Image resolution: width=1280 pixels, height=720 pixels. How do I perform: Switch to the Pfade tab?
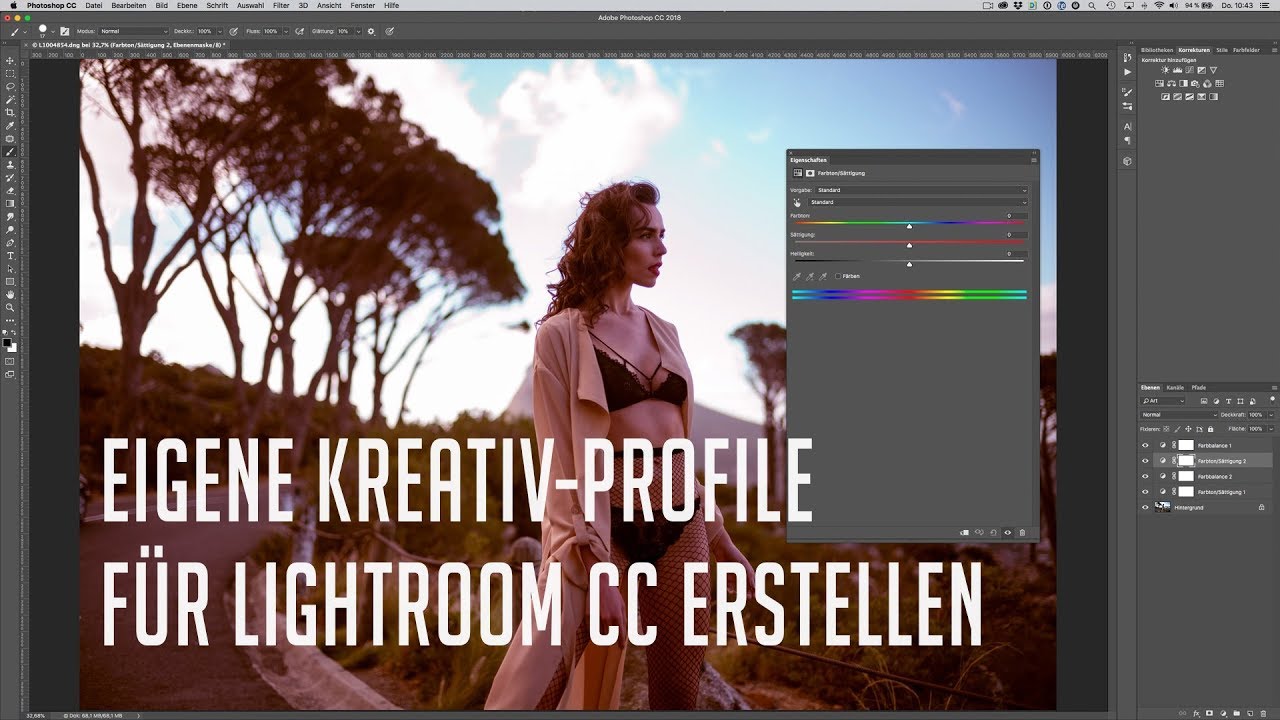pos(1199,387)
